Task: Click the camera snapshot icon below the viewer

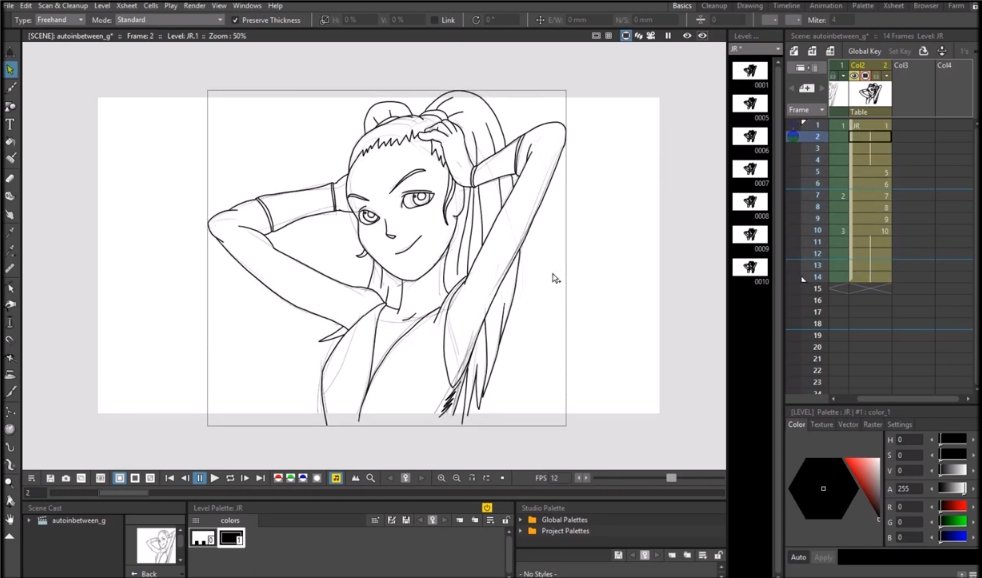Action: (66, 478)
